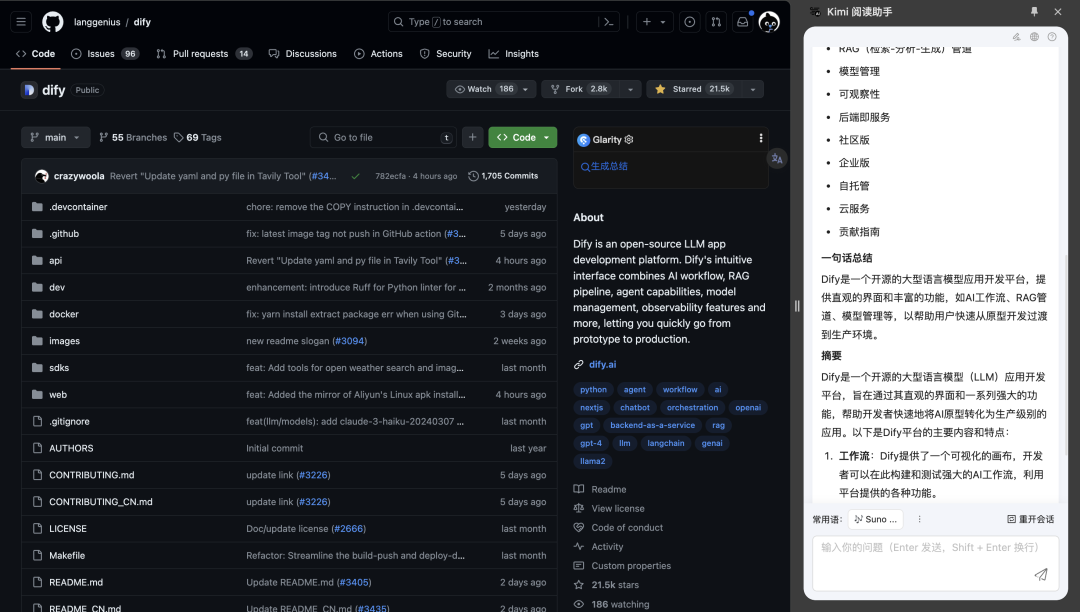This screenshot has height=612, width=1080.
Task: Open more options next to Suno phrase
Action: [920, 519]
